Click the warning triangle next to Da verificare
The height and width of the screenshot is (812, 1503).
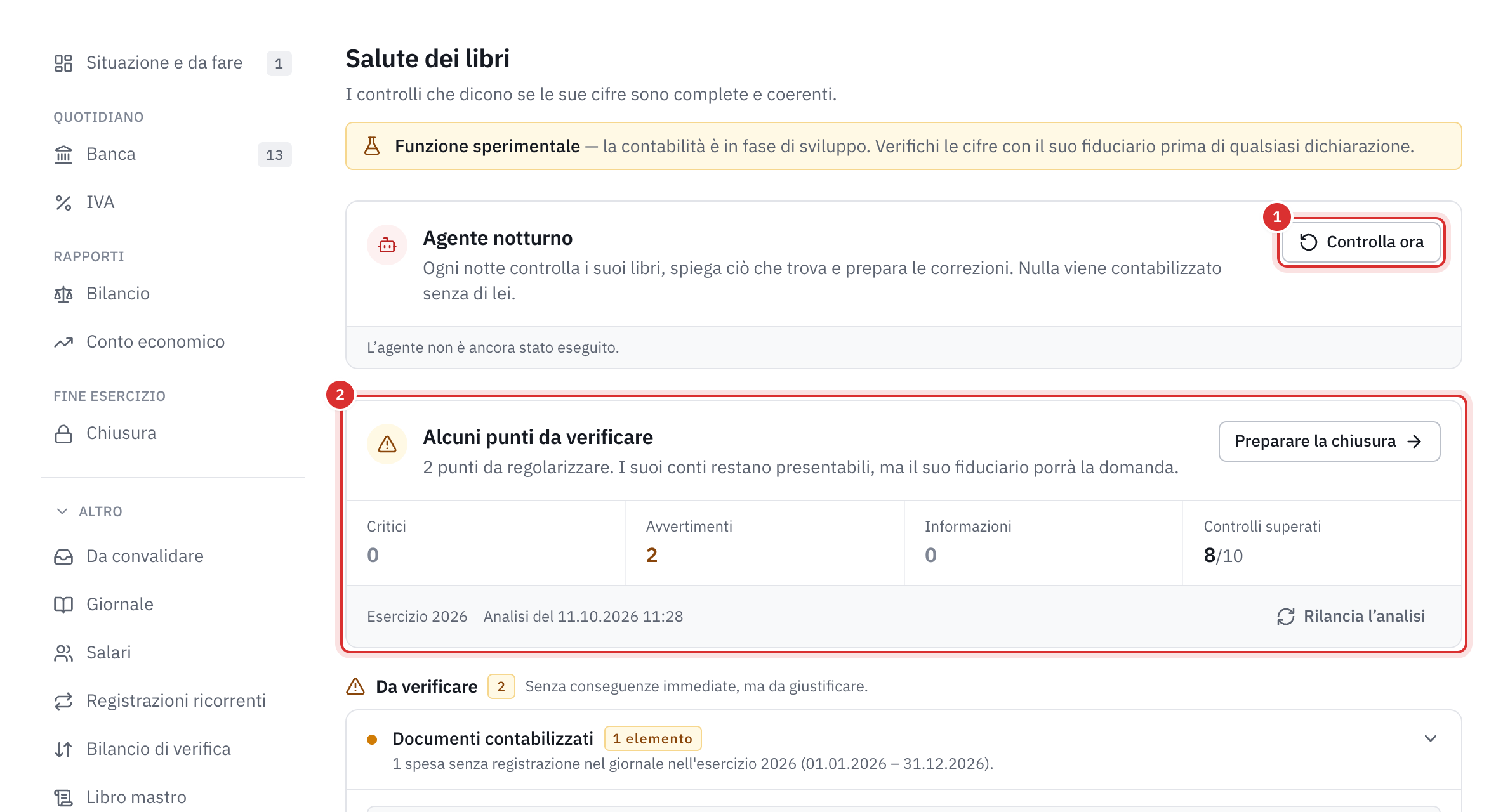click(355, 686)
